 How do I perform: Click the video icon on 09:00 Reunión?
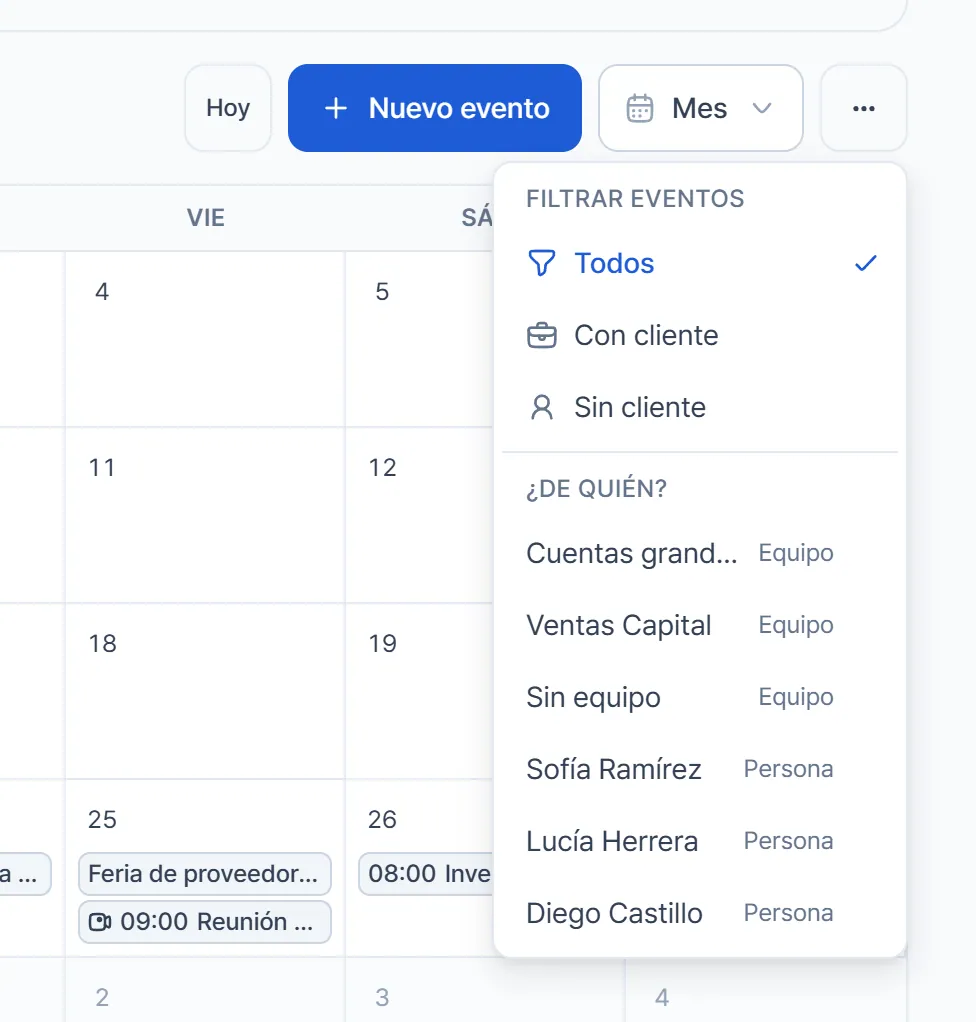pyautogui.click(x=100, y=922)
